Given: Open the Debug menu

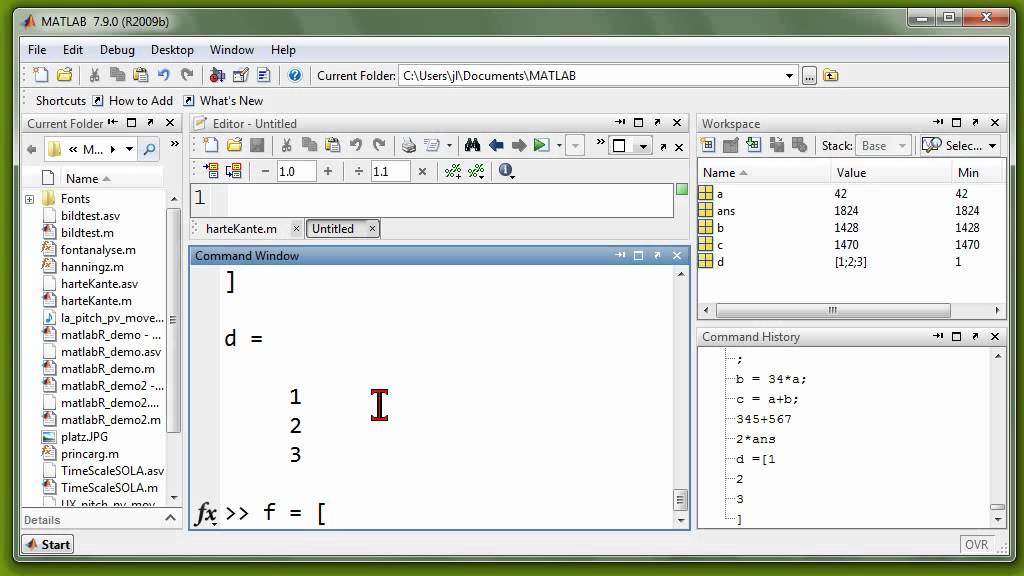Looking at the screenshot, I should (117, 50).
